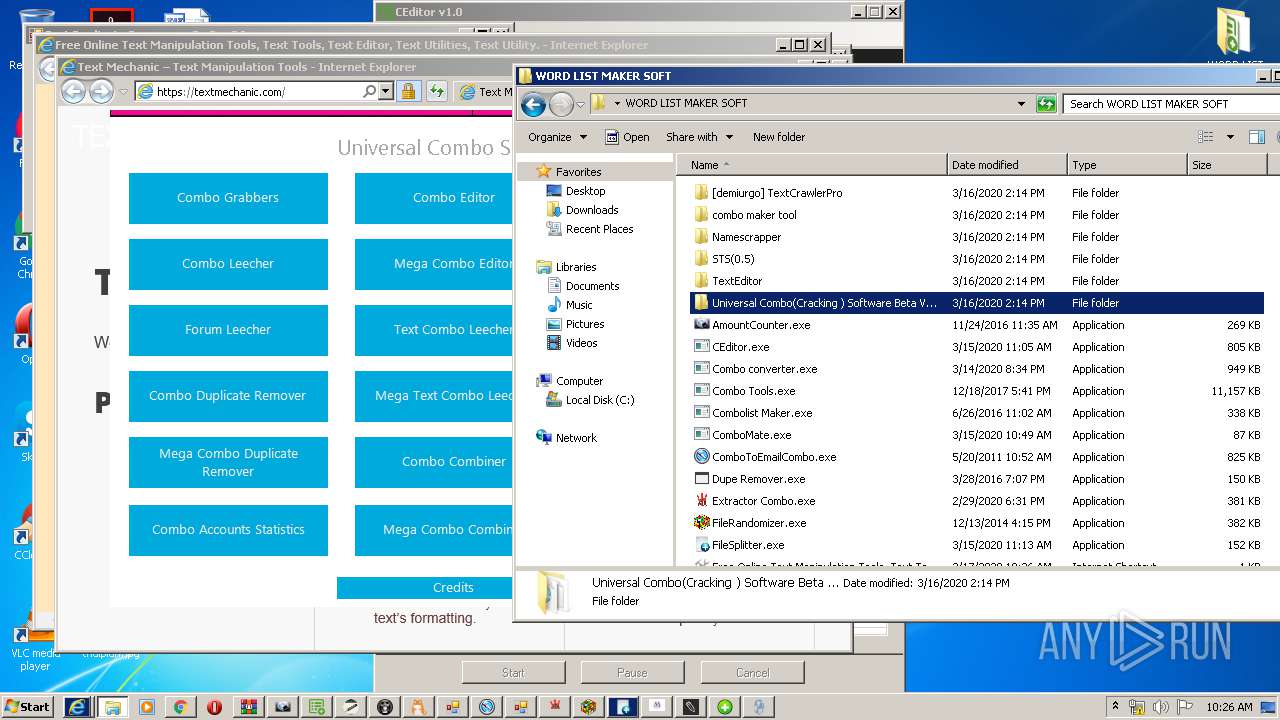Open the Organize dropdown menu

(x=558, y=137)
